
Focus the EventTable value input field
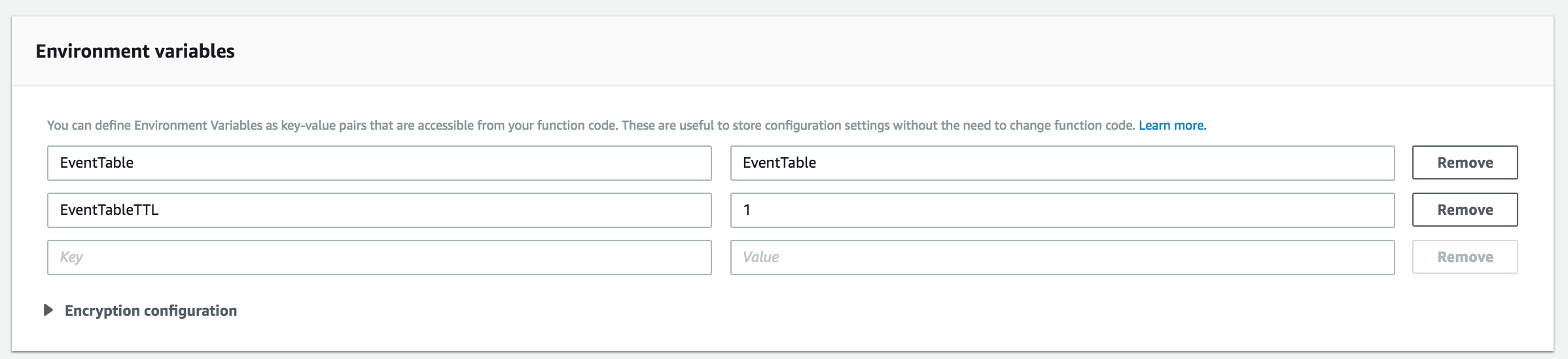[x=1062, y=163]
